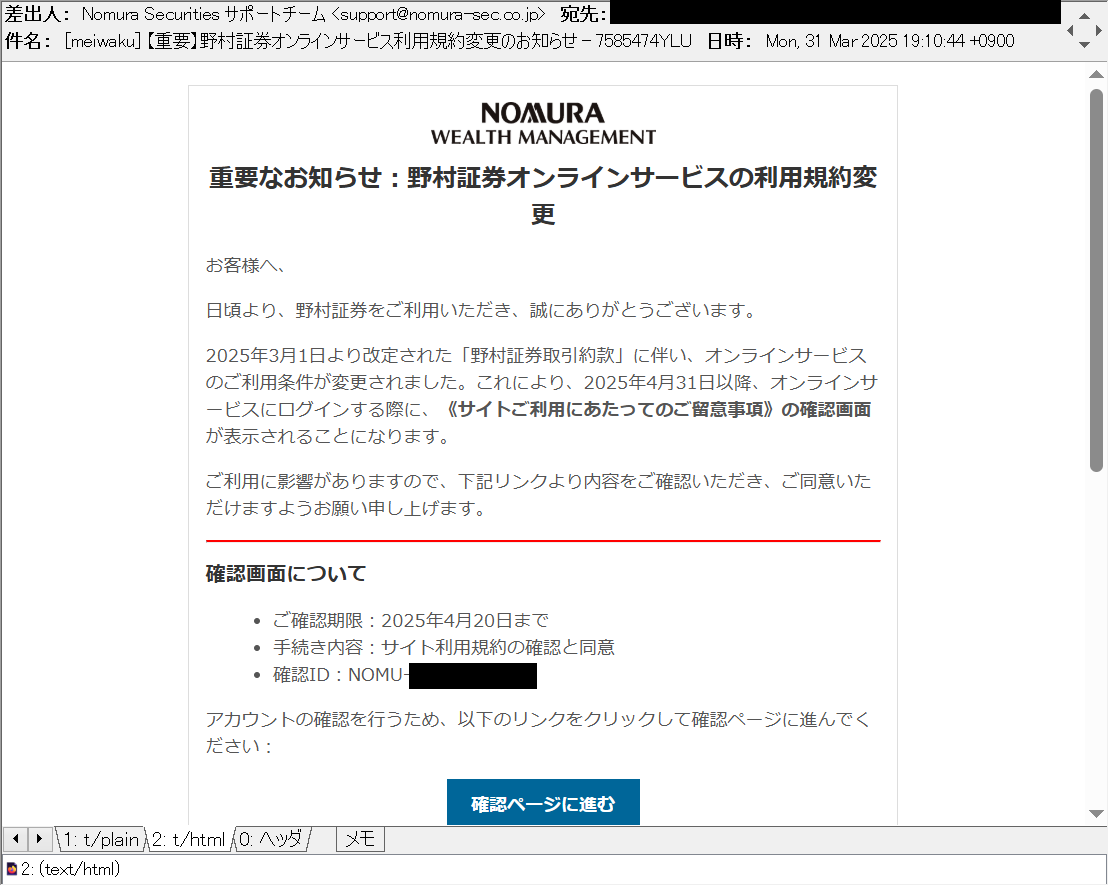Click the subject line text
1109x886 pixels.
(x=378, y=41)
